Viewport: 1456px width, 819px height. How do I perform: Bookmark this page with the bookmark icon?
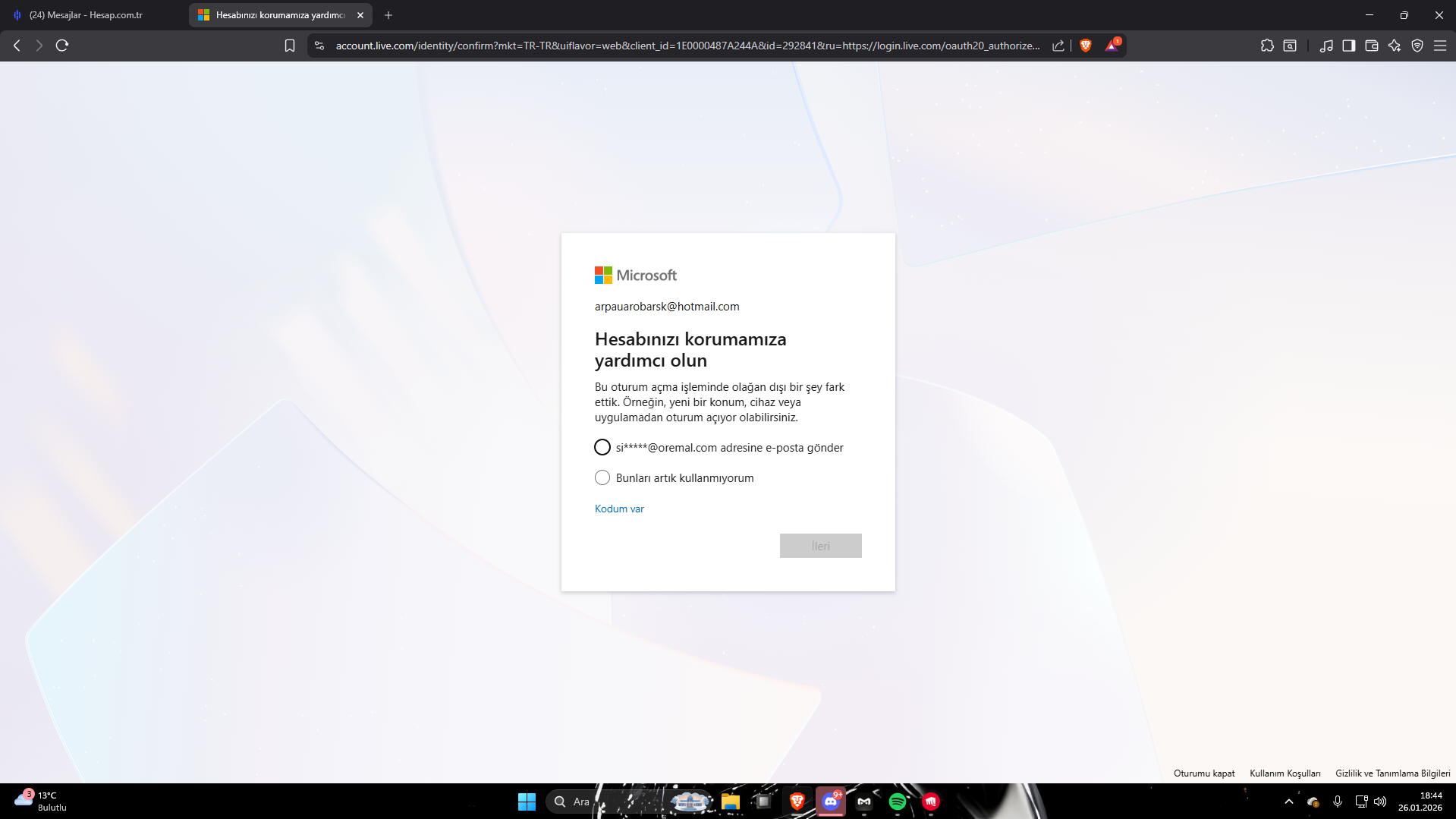pos(289,46)
